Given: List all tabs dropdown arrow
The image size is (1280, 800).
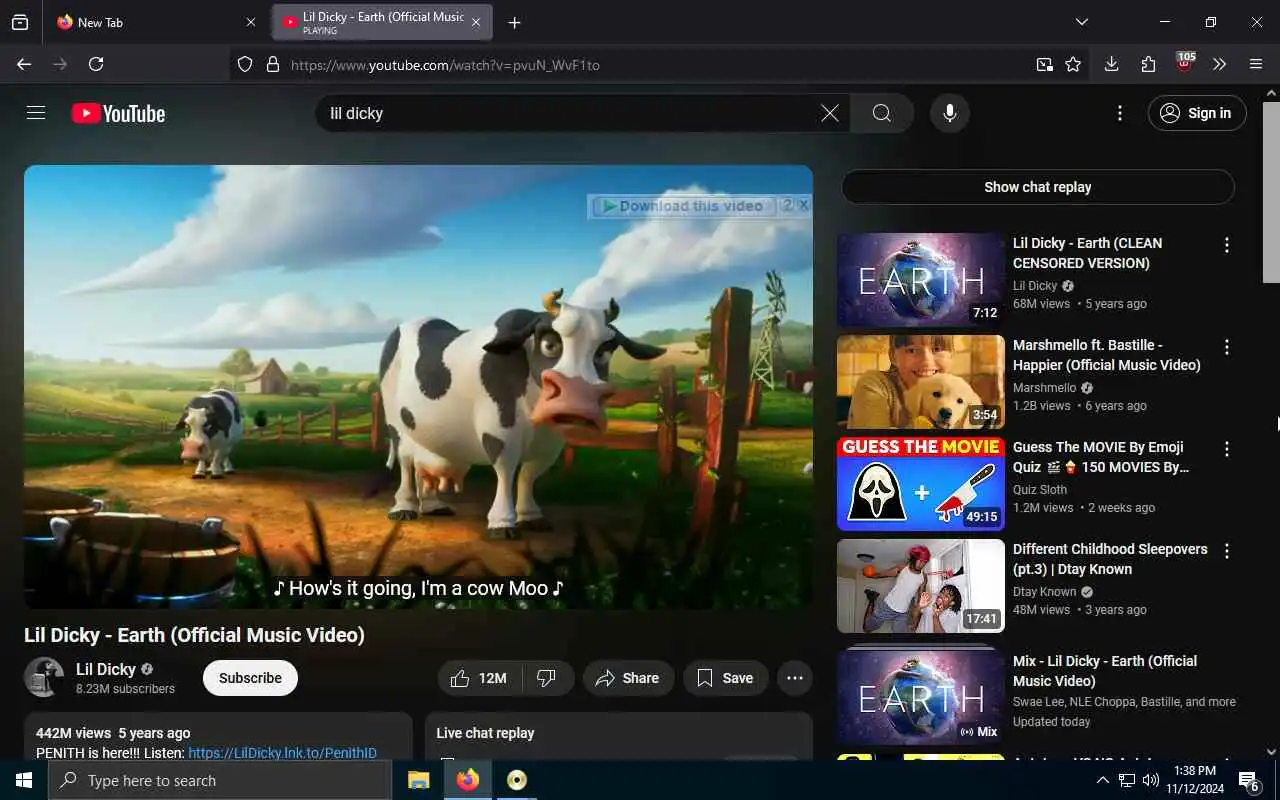Looking at the screenshot, I should 1082,22.
